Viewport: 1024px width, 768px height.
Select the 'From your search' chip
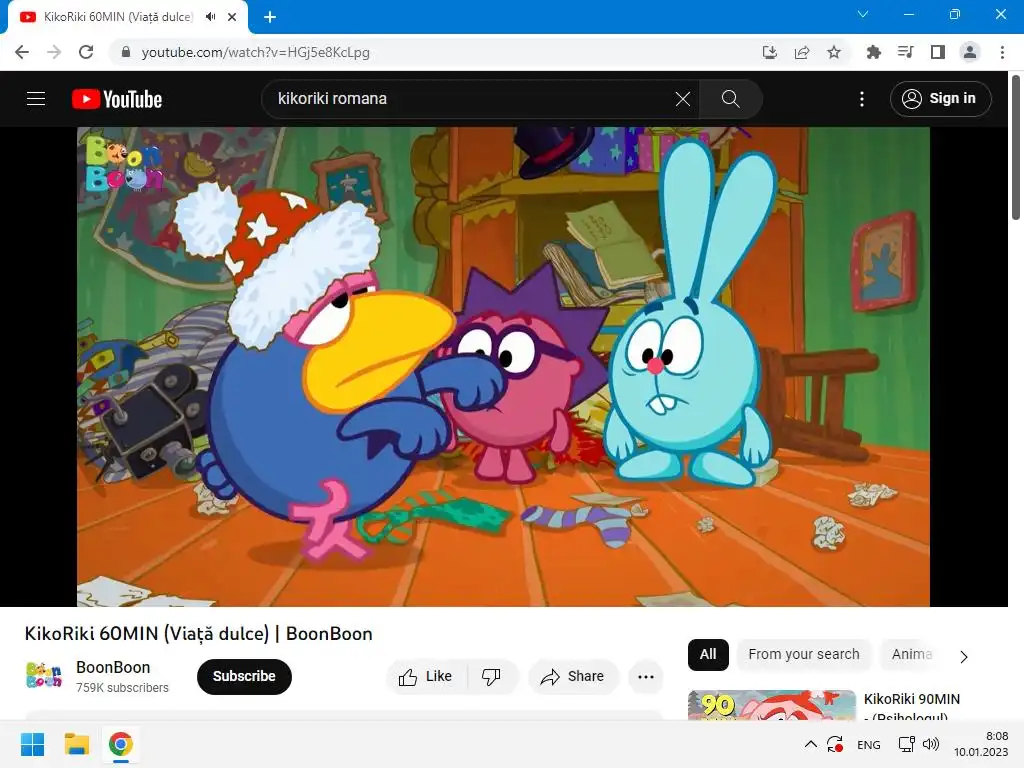click(804, 654)
